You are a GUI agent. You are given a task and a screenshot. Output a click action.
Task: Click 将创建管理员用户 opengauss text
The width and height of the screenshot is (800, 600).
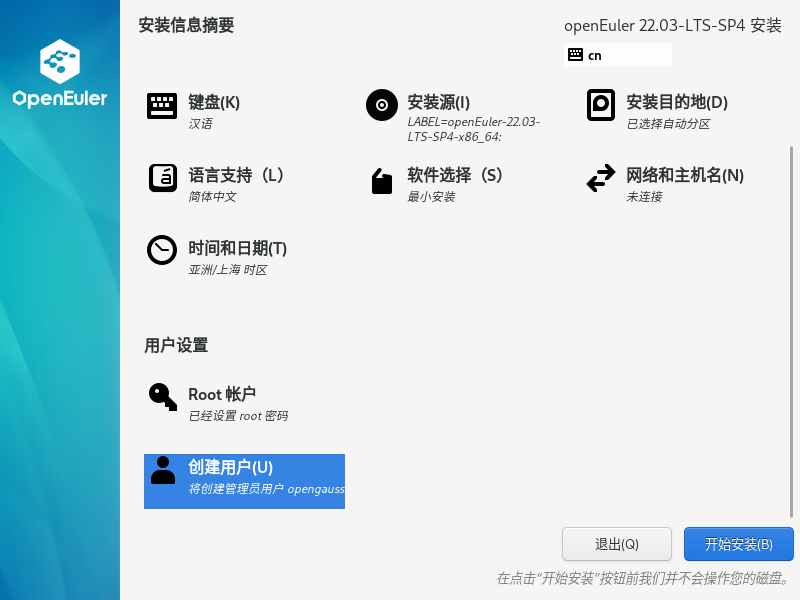click(x=266, y=489)
